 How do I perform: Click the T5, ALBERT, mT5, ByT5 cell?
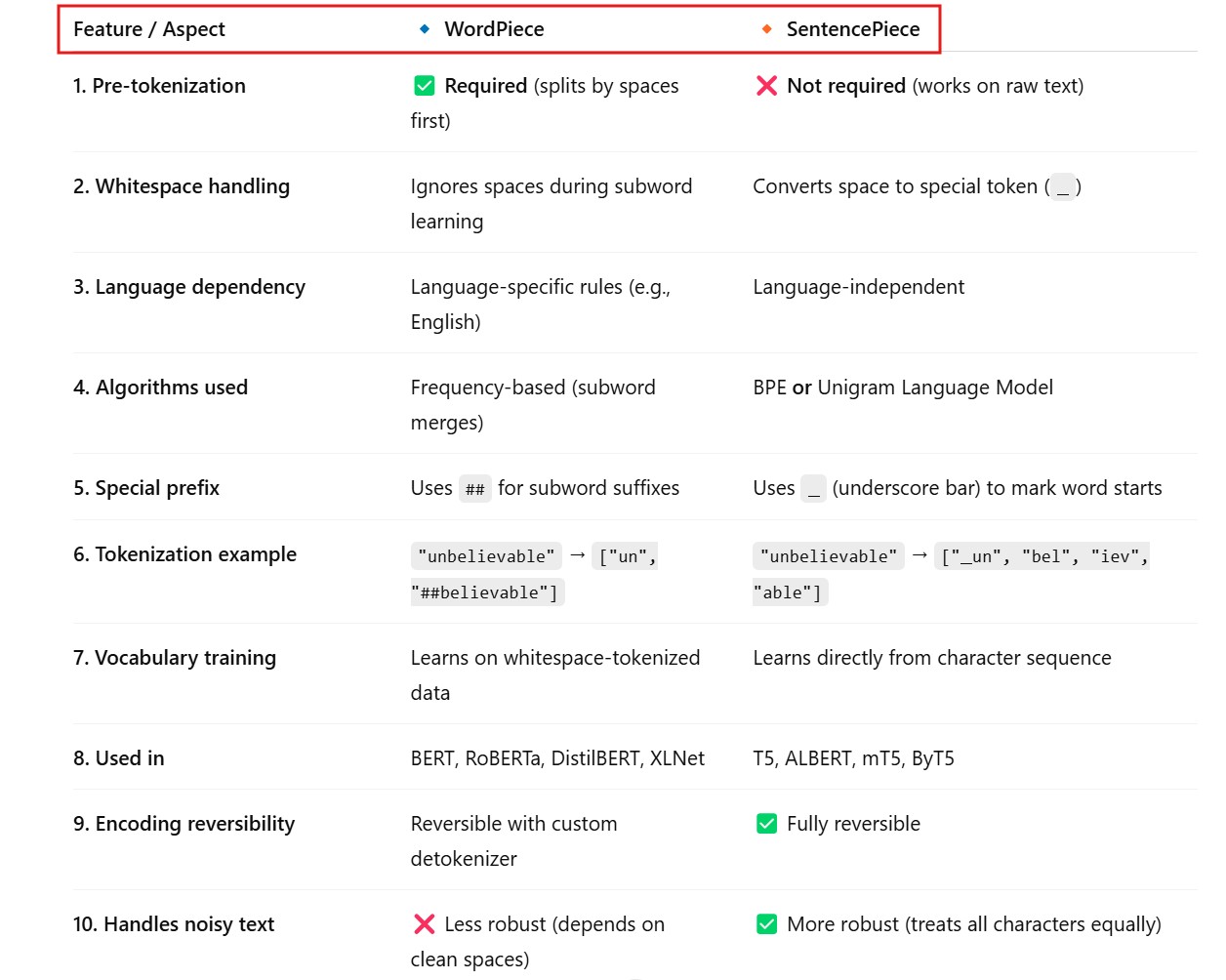click(x=853, y=758)
